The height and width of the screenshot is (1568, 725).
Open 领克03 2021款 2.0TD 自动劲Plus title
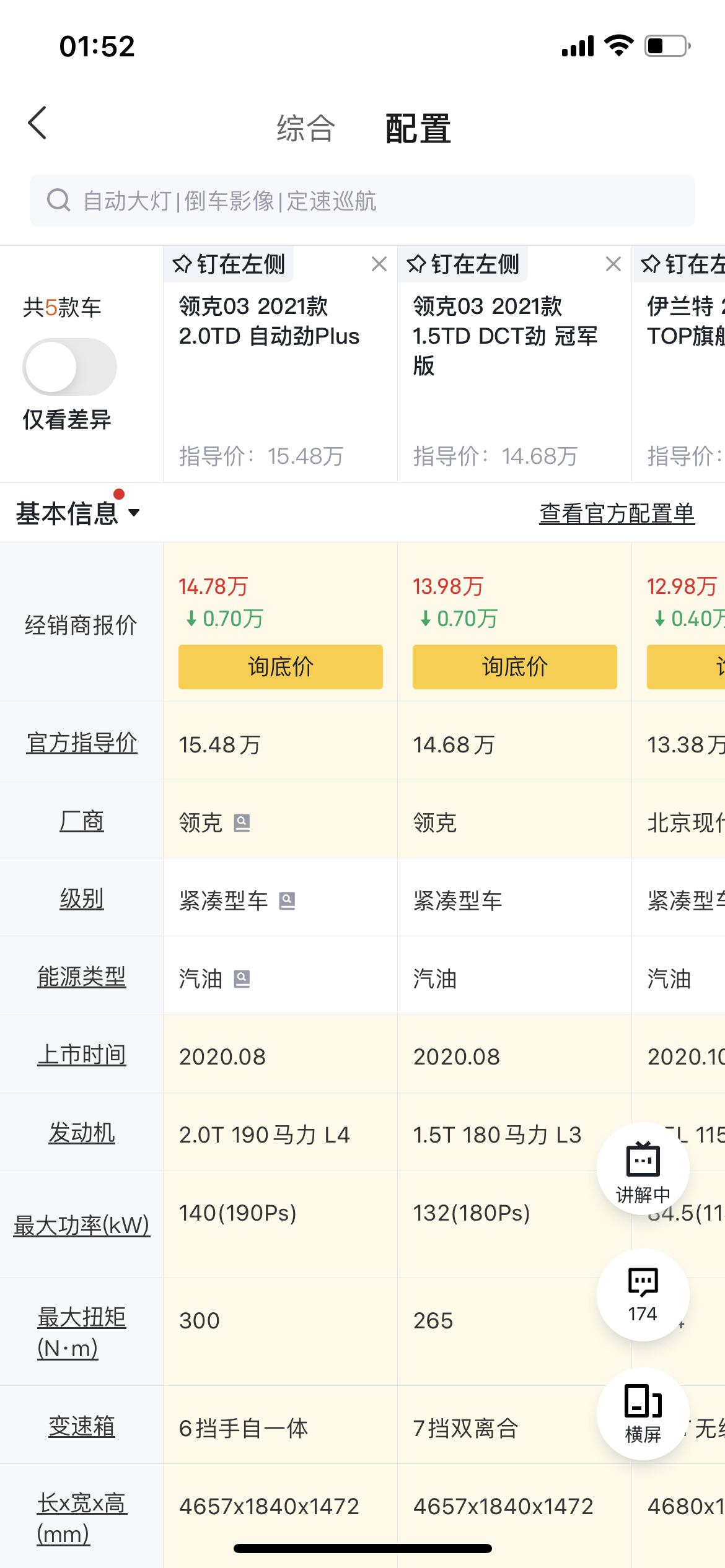tap(270, 321)
